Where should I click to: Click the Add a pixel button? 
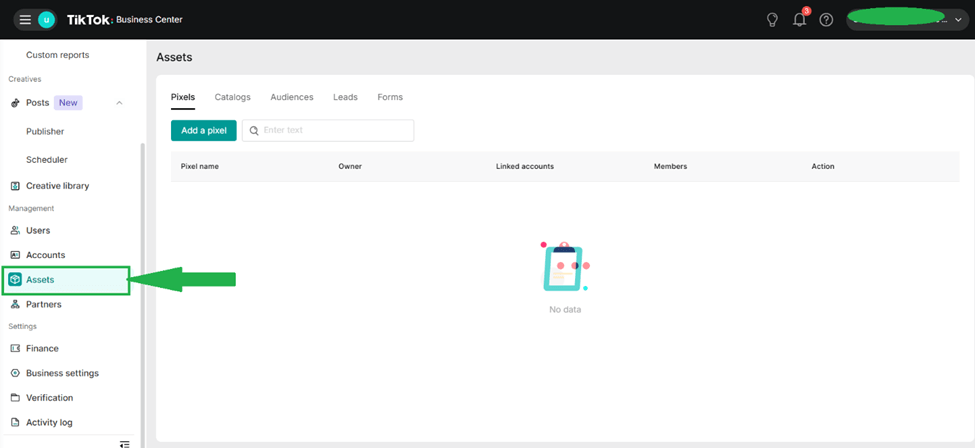coord(204,130)
